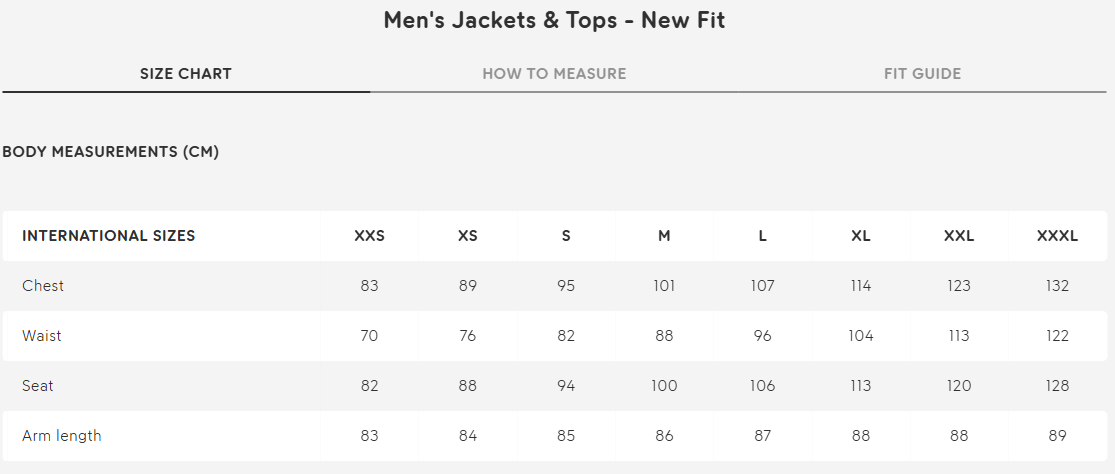Click the Men's Jackets & Tops title
Screen dimensions: 1115x474
click(554, 20)
